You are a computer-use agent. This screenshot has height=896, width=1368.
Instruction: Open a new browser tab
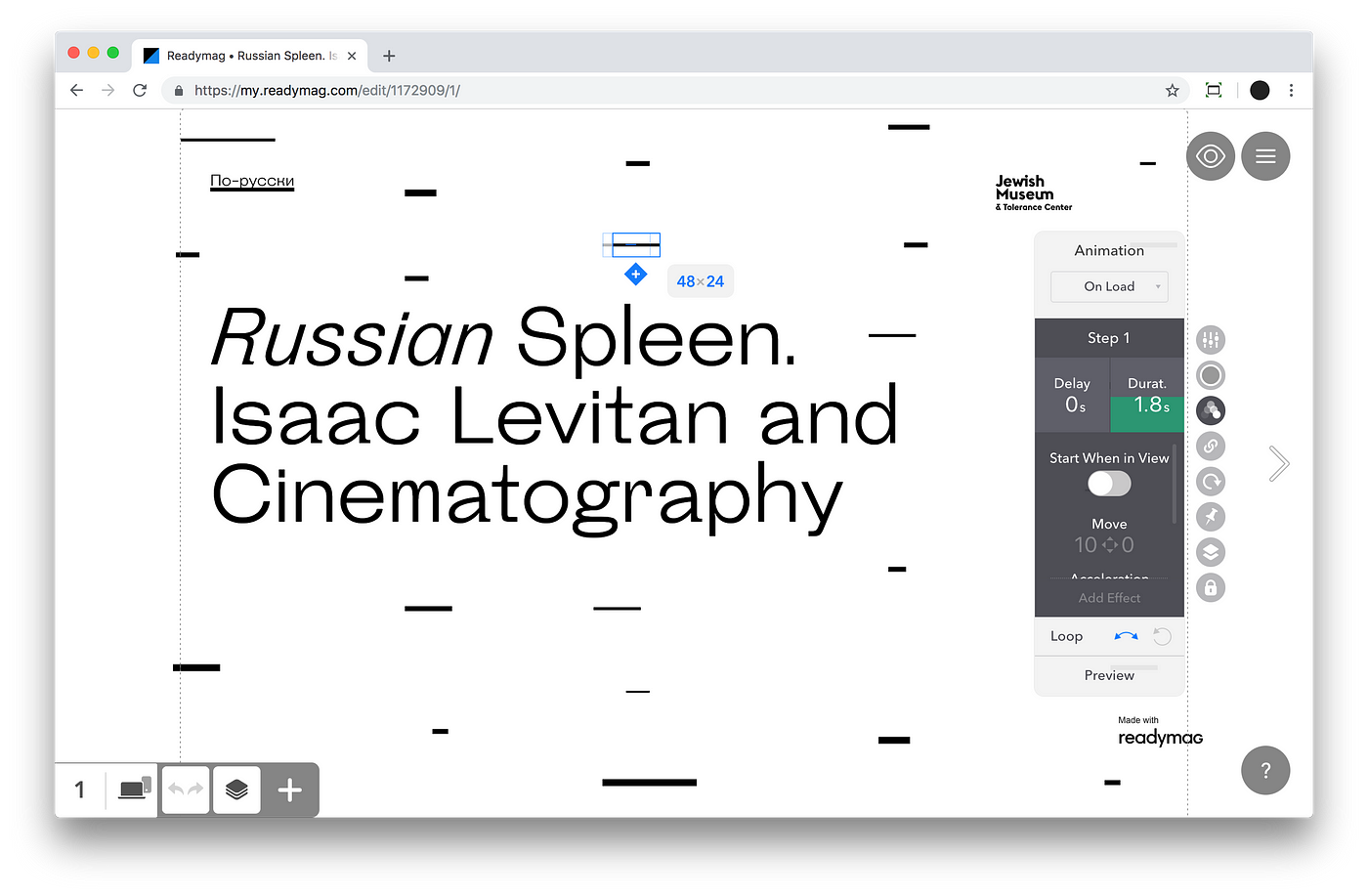click(x=389, y=56)
